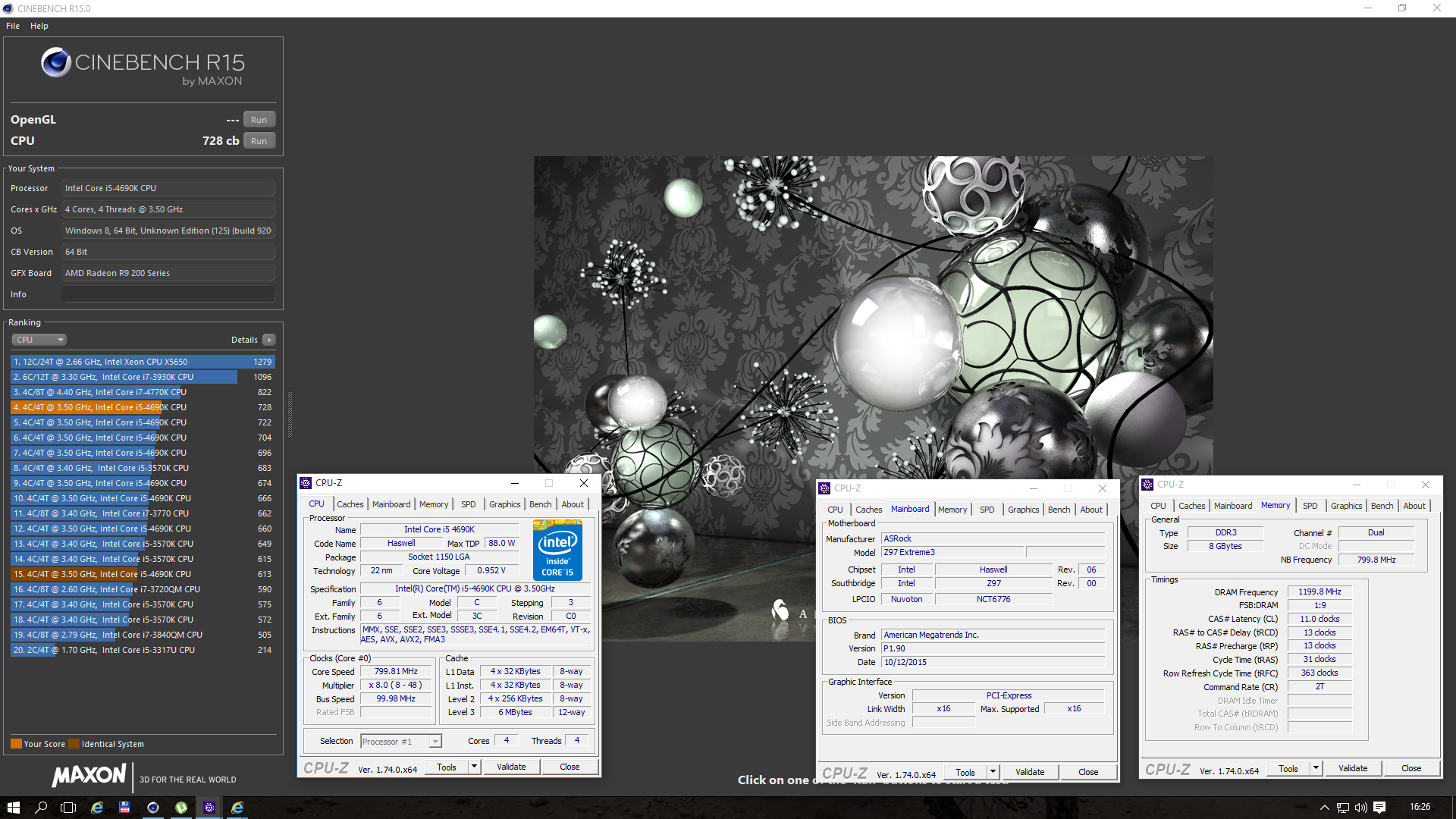The image size is (1456, 819).
Task: Open Action Center notifications icon
Action: coord(1379,808)
